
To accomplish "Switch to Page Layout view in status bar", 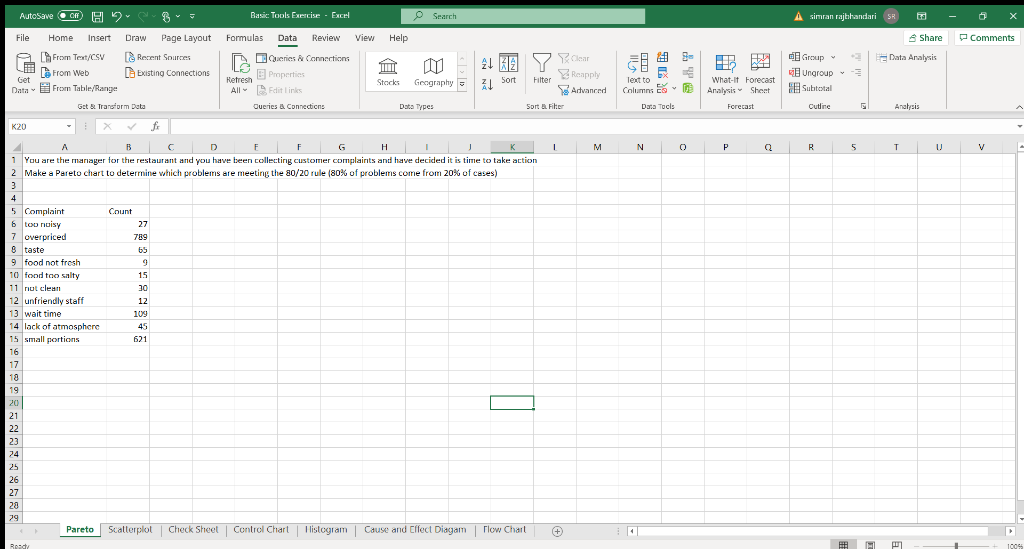I will [x=871, y=545].
